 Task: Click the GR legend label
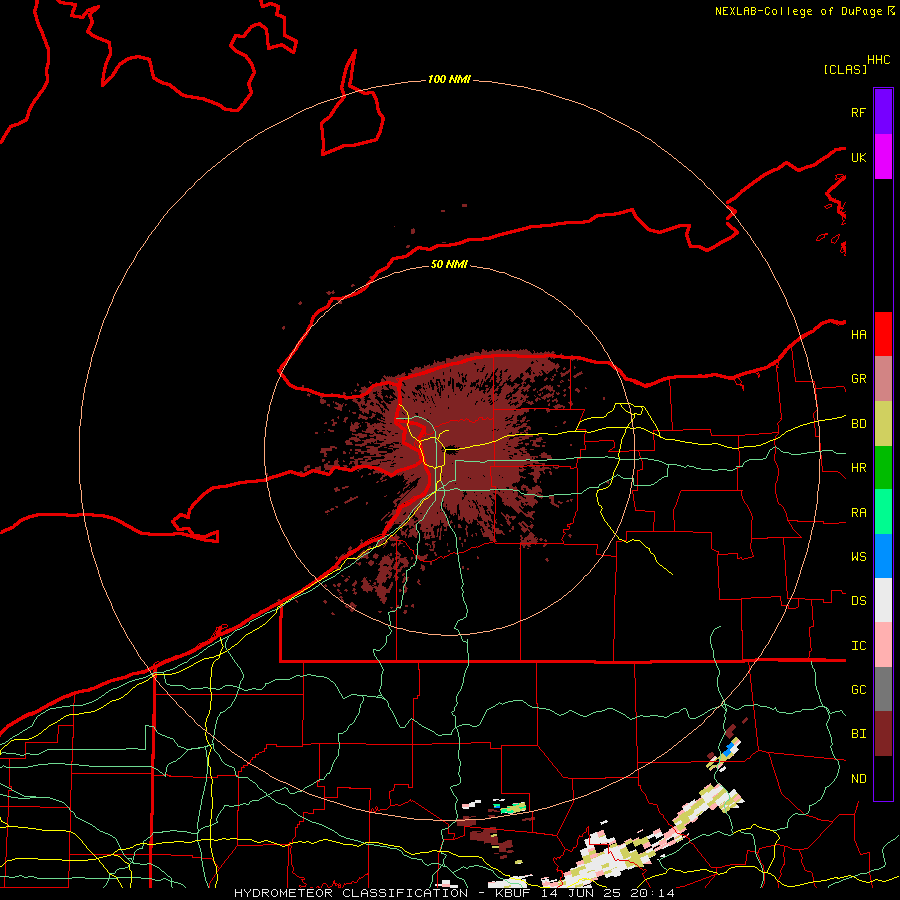pyautogui.click(x=858, y=379)
